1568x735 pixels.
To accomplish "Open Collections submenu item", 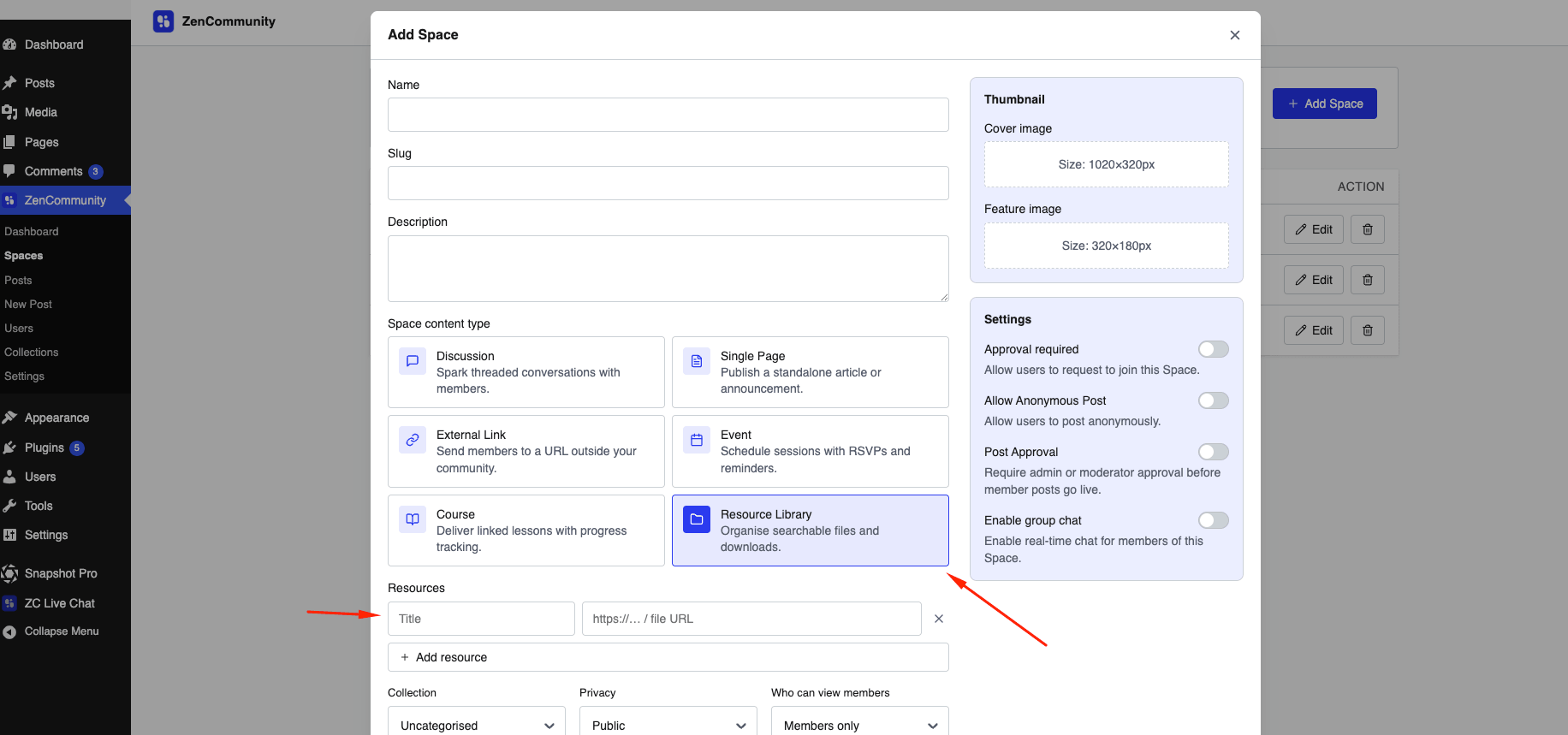I will pos(32,352).
